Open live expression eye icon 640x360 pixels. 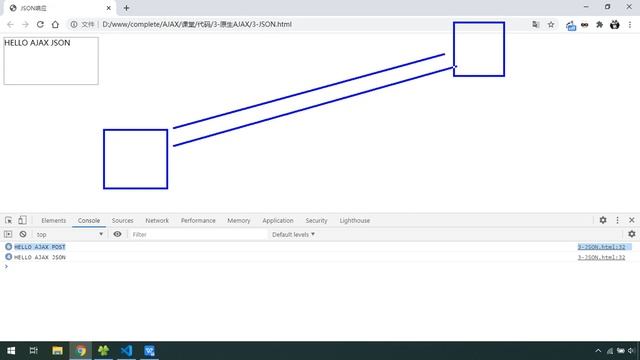[117, 234]
